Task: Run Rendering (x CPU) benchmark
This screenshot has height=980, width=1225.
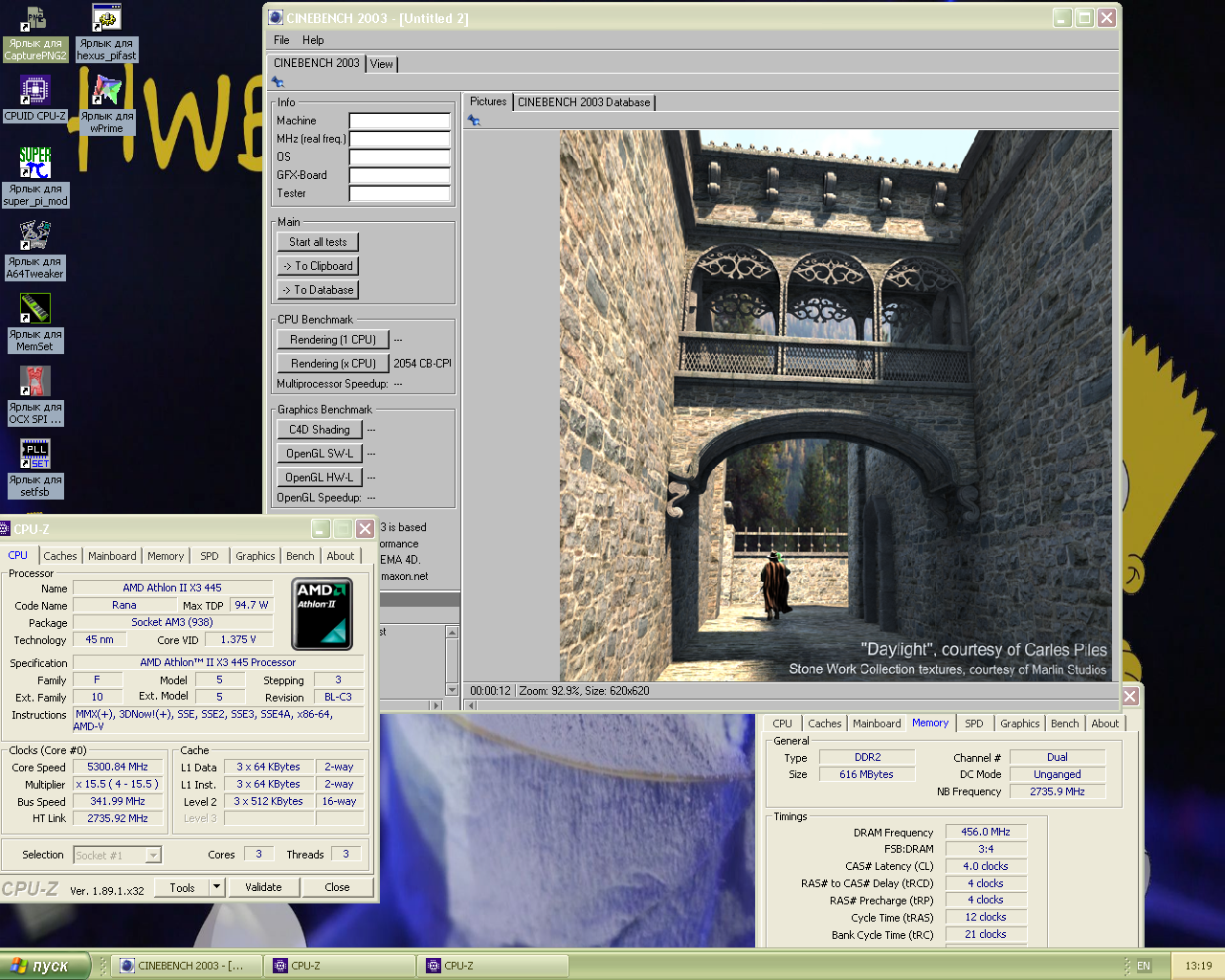Action: point(333,364)
